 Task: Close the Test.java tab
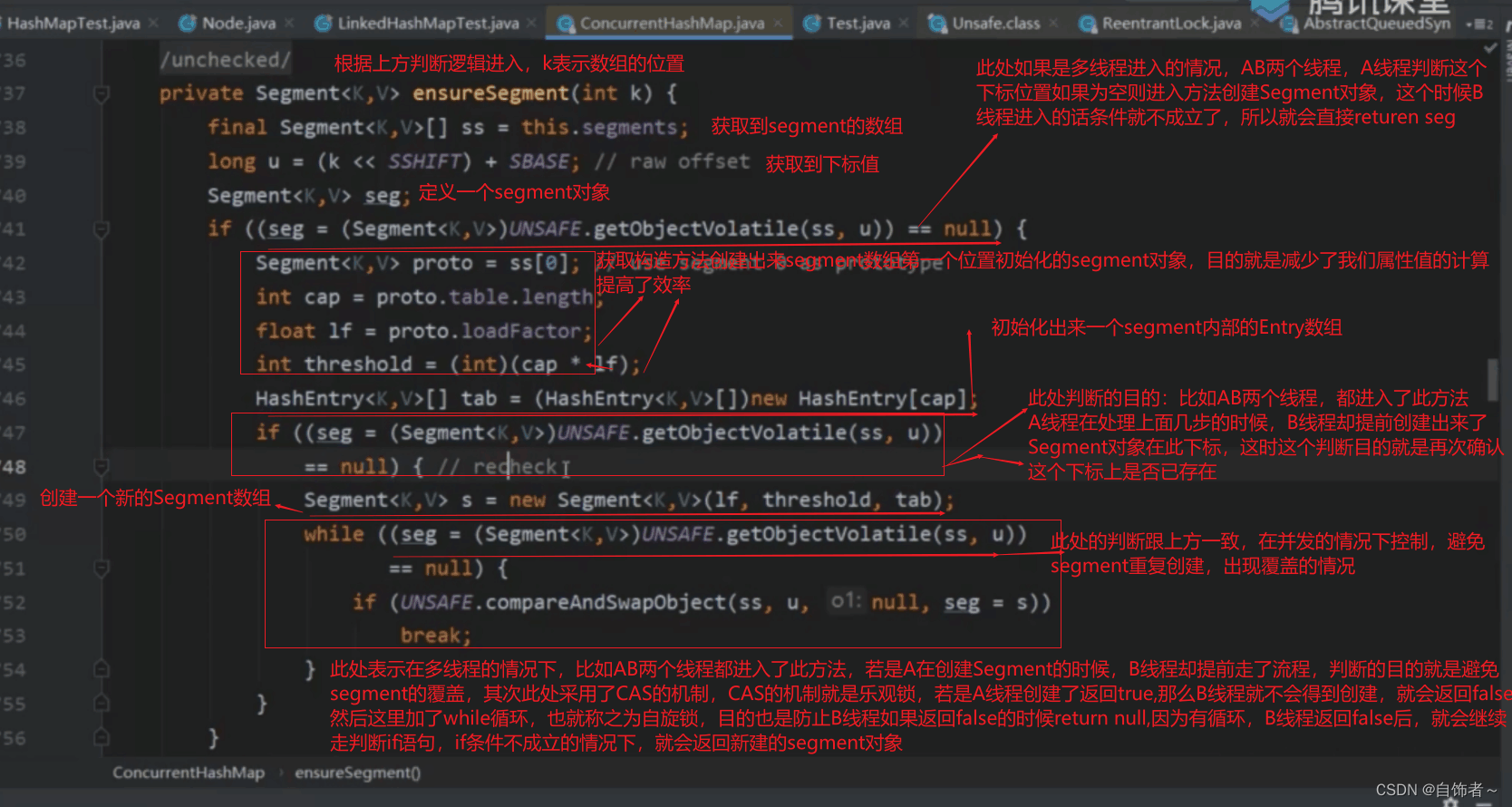point(904,23)
